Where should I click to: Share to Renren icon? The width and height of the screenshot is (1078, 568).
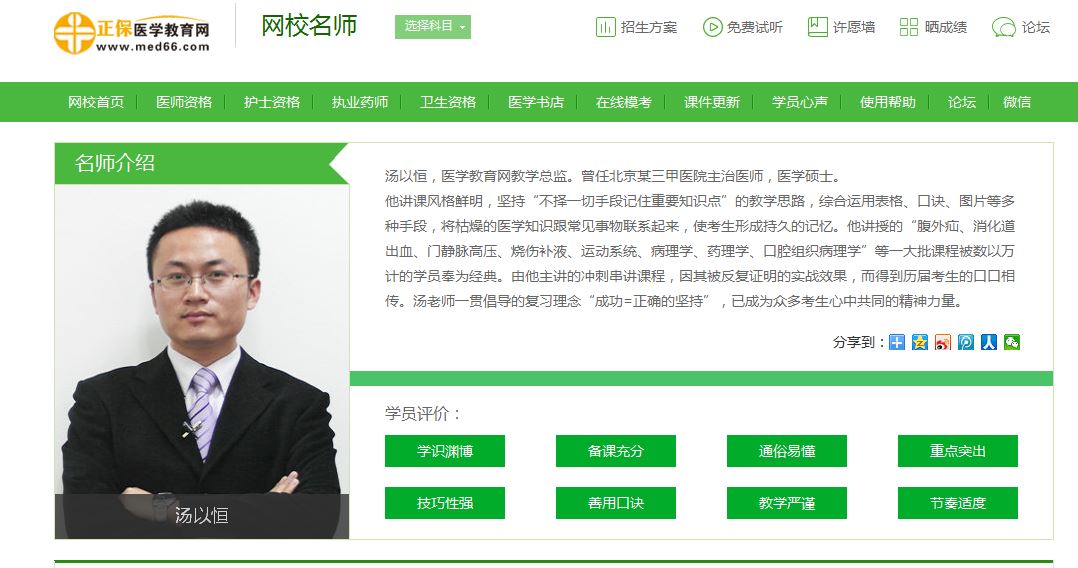tap(989, 342)
